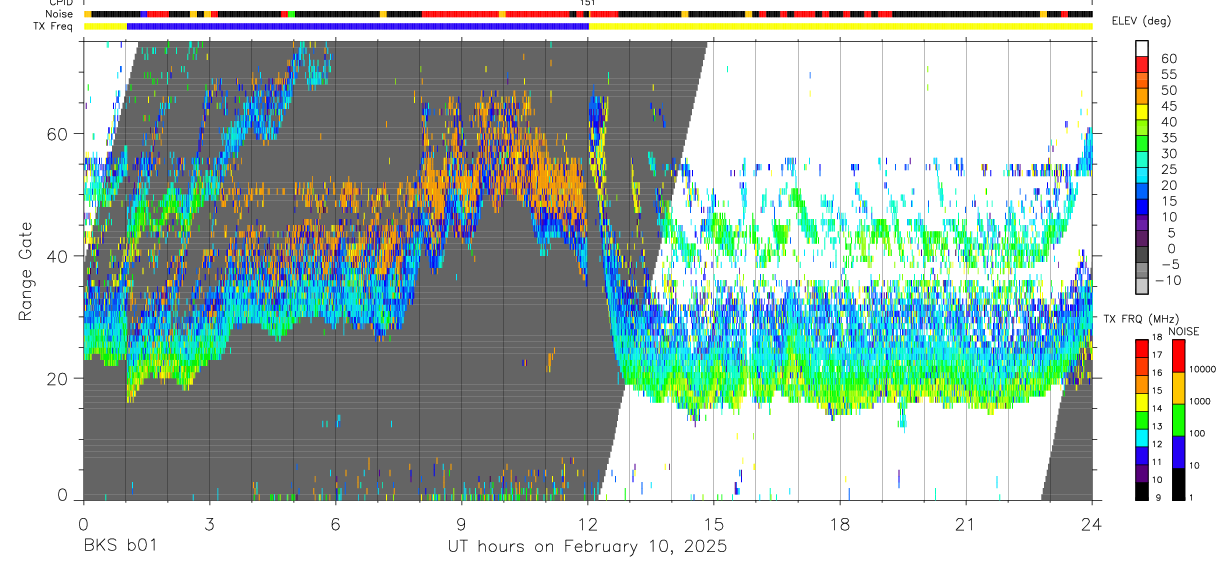Select the 'TX Freq' row label at top left
1228x567 pixels.
(x=54, y=26)
